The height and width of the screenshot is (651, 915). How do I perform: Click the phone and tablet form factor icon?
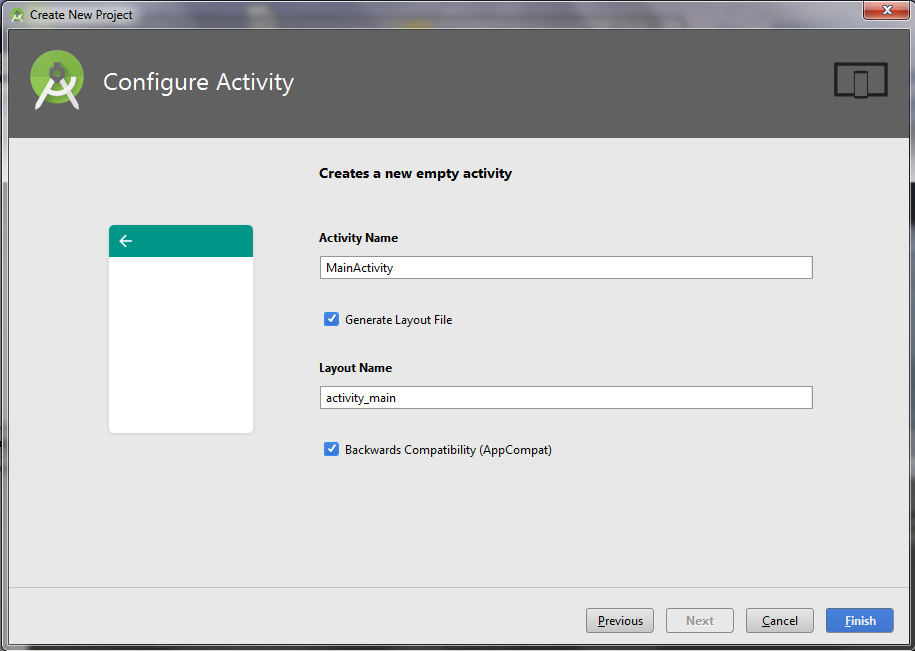[860, 80]
